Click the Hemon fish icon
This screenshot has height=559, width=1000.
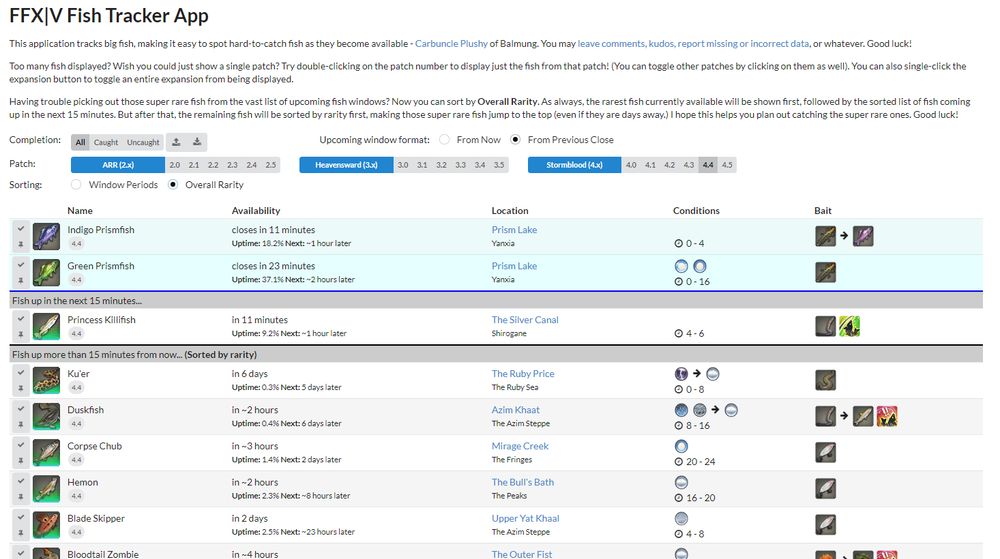click(47, 490)
